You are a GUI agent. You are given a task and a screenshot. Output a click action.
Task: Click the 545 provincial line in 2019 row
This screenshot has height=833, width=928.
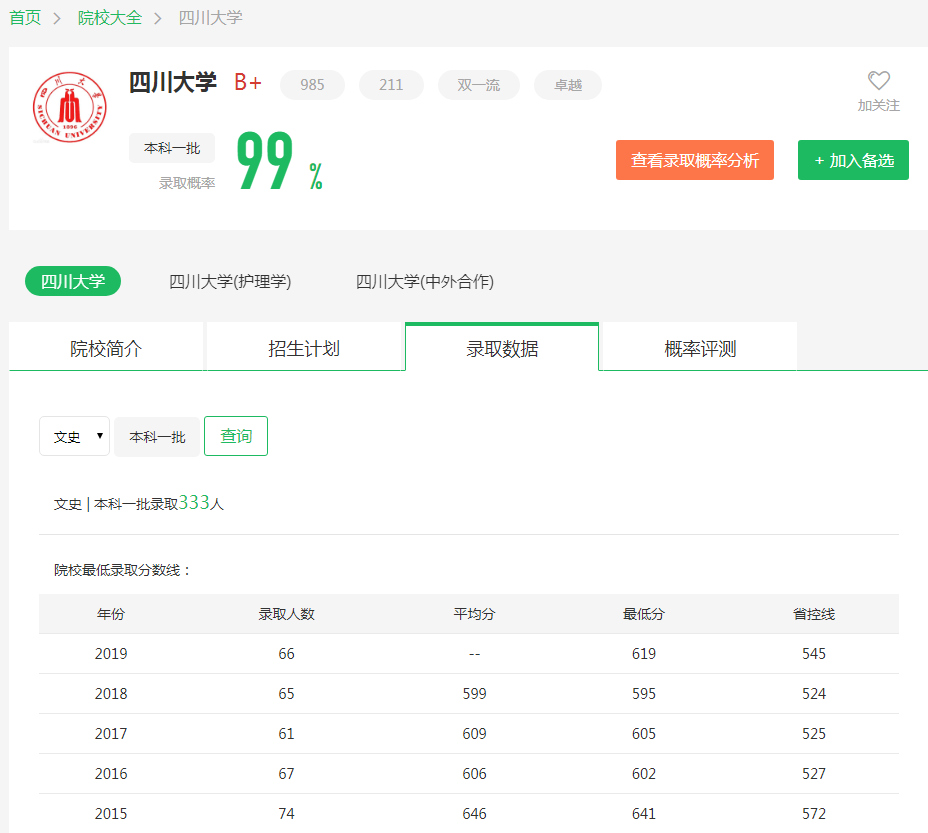click(814, 654)
